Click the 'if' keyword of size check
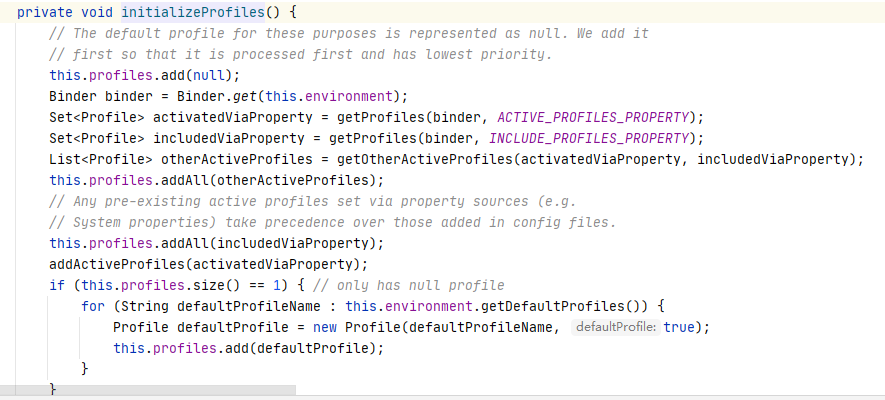The width and height of the screenshot is (885, 400). click(56, 285)
